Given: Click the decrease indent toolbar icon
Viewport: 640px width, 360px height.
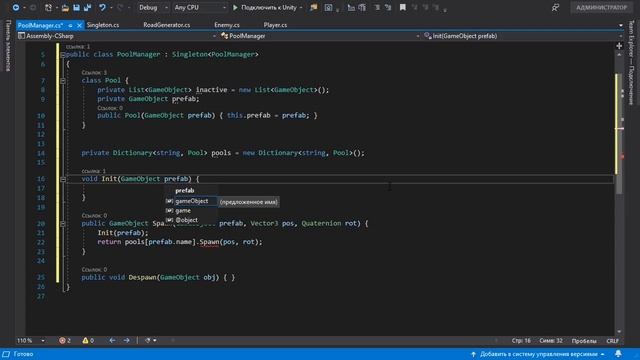Looking at the screenshot, I should point(351,7).
